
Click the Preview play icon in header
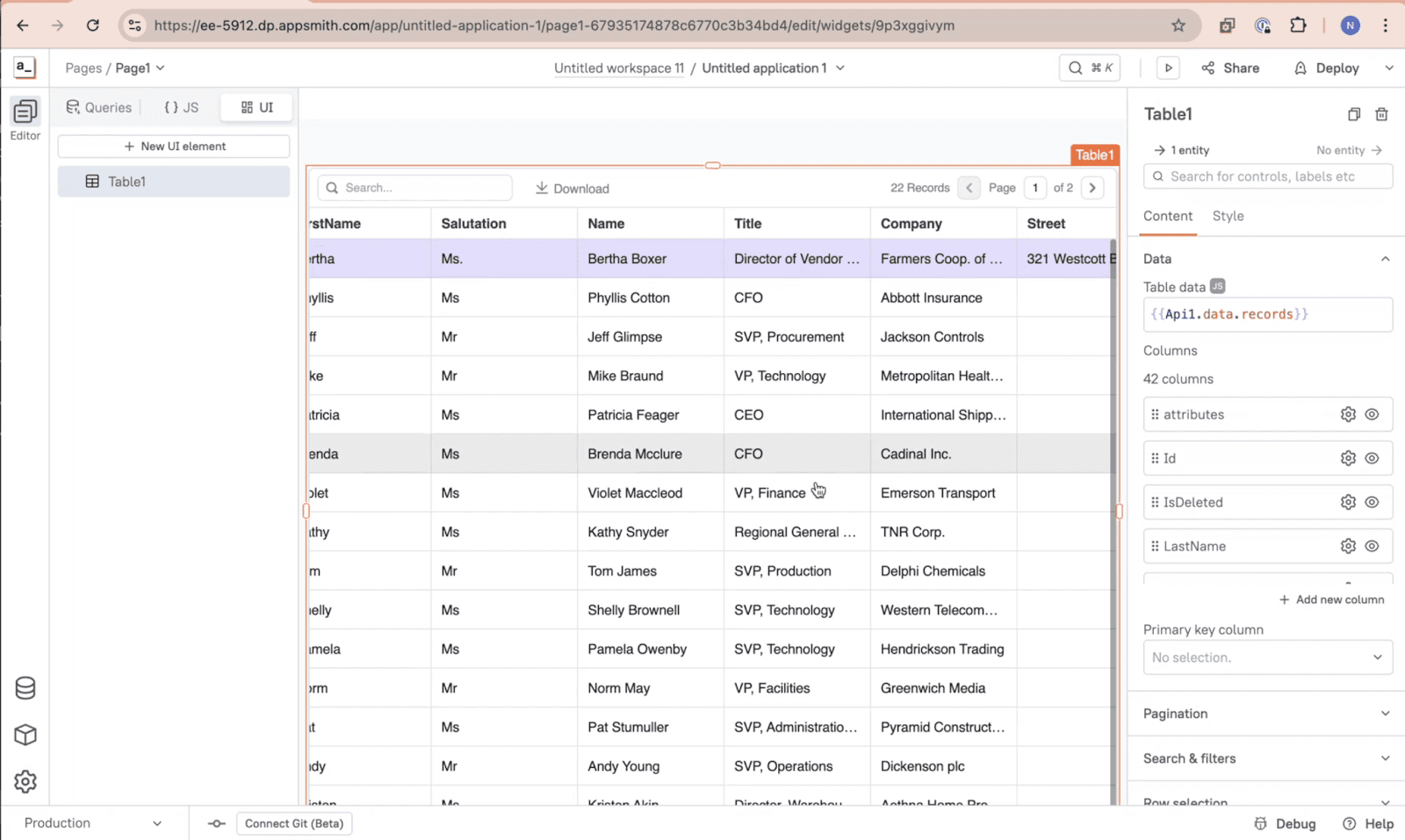pos(1168,68)
